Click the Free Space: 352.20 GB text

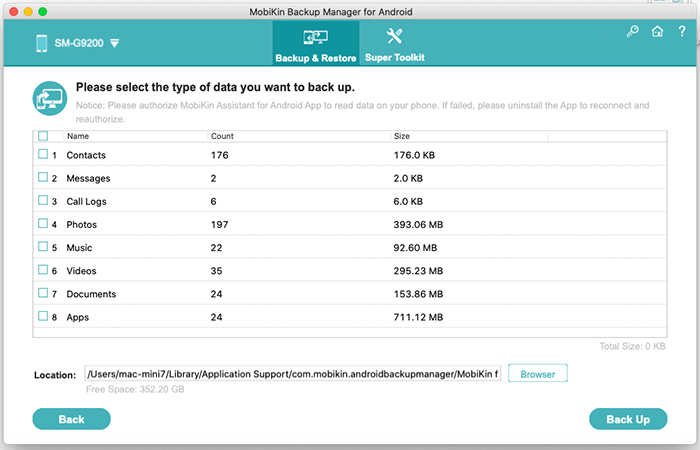[135, 389]
